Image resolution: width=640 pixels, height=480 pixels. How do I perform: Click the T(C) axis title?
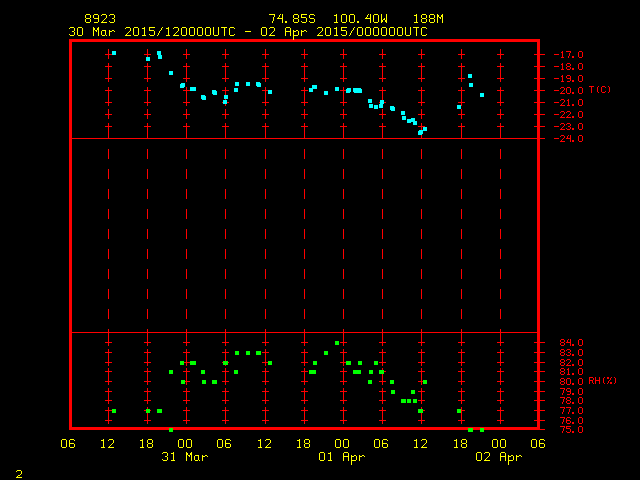[x=600, y=90]
